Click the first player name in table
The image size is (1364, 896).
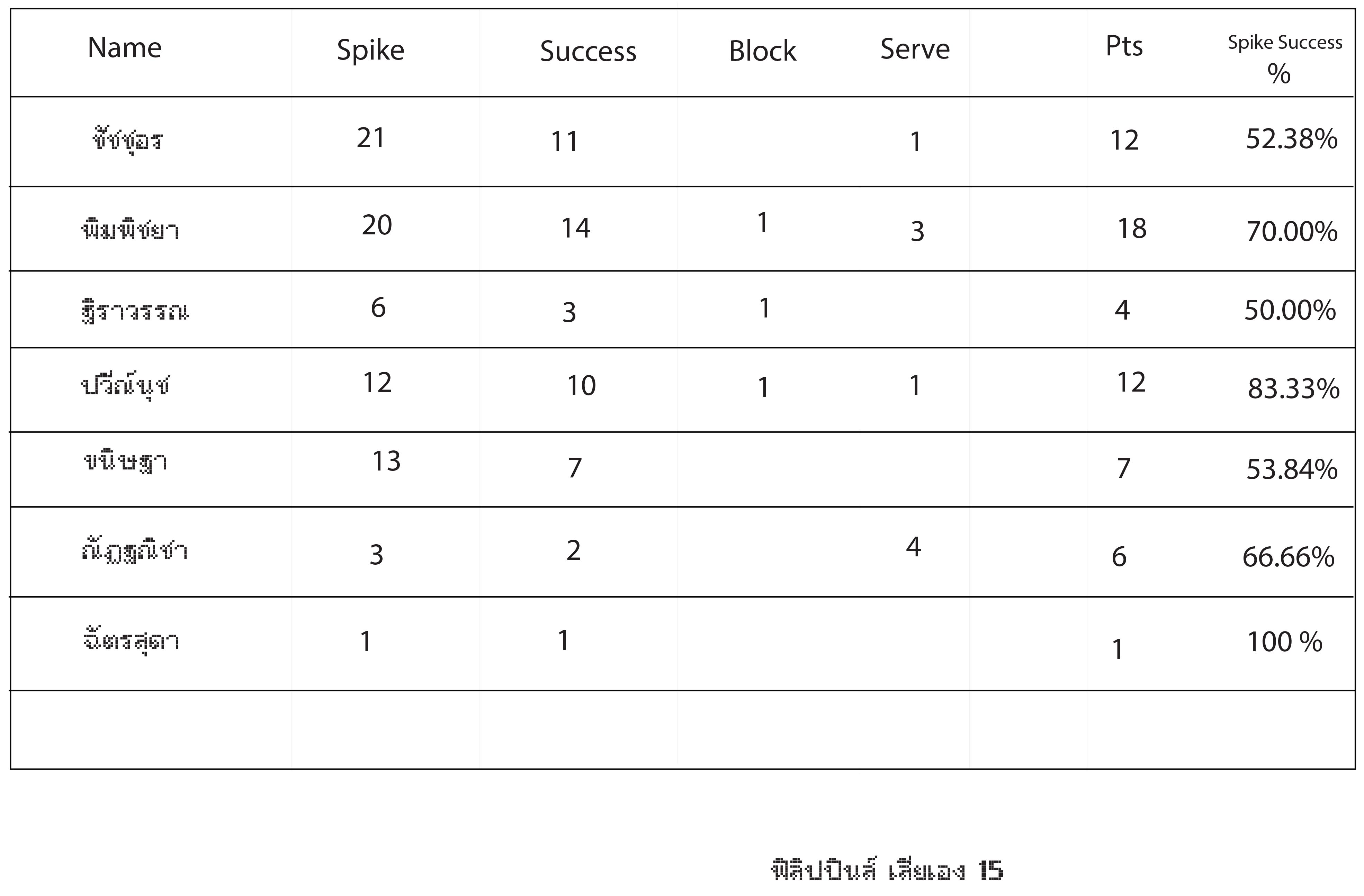[x=127, y=141]
